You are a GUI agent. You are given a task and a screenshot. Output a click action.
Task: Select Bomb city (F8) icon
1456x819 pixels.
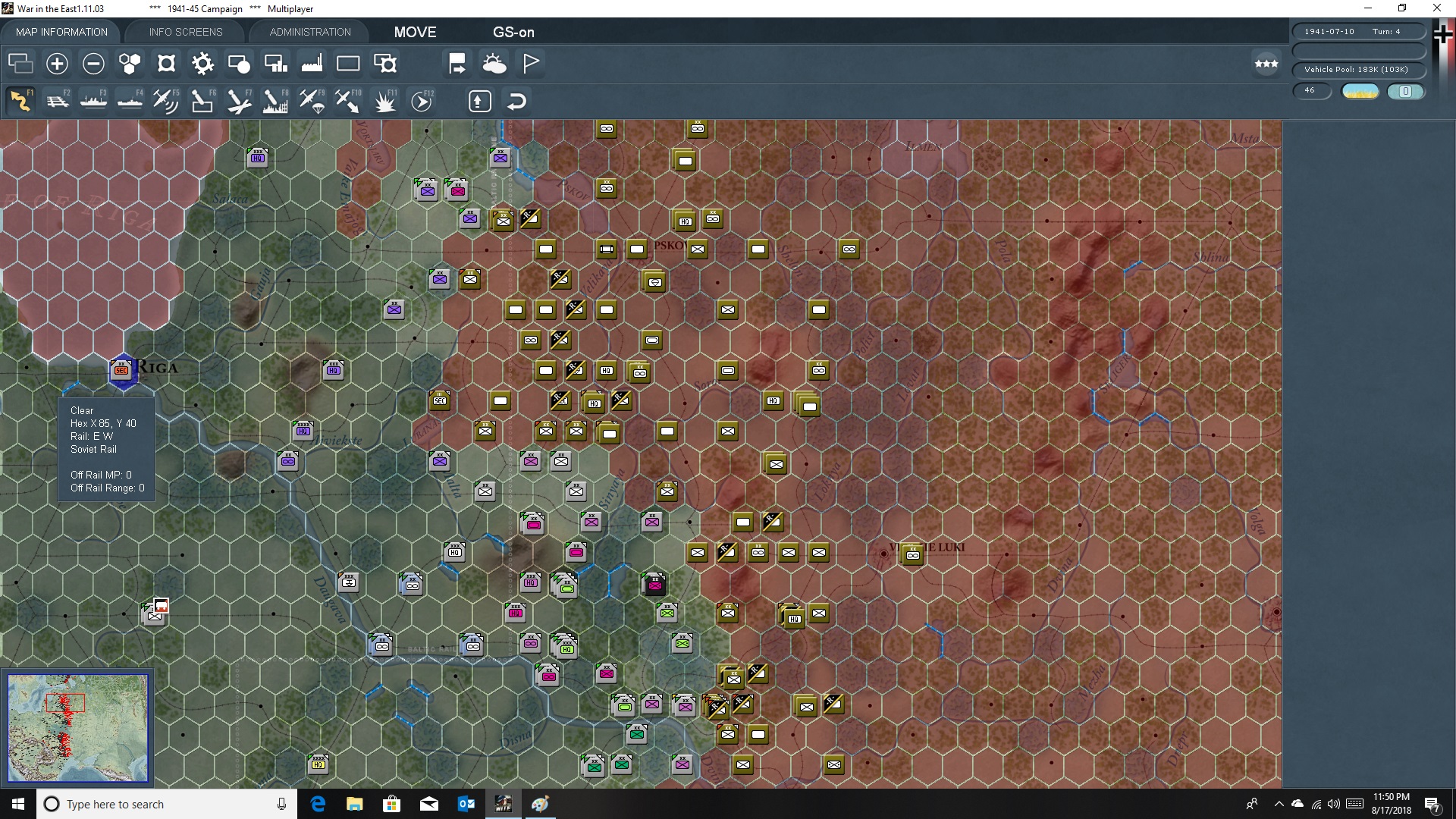click(x=275, y=101)
